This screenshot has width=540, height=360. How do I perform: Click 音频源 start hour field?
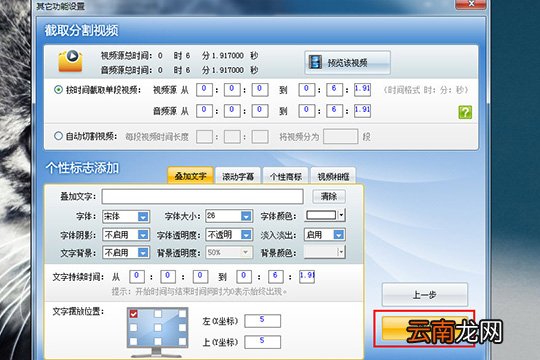coord(204,111)
